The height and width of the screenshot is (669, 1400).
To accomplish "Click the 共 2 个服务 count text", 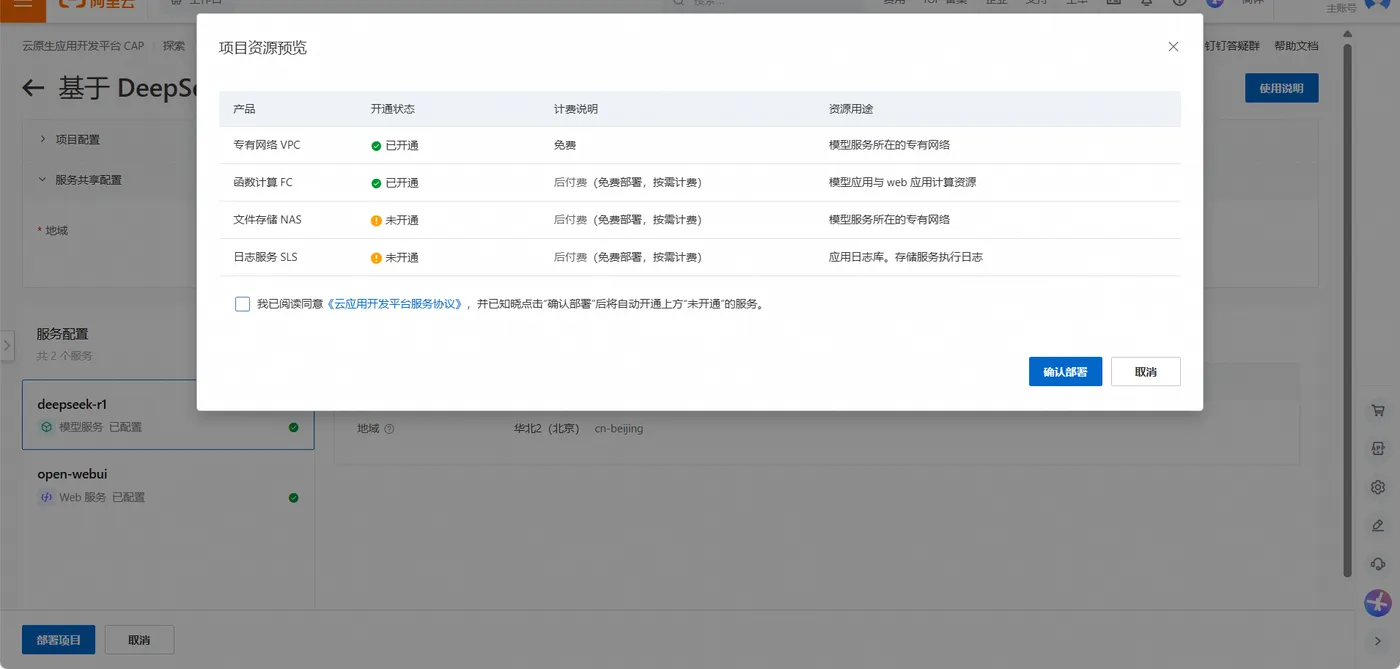I will click(x=64, y=356).
